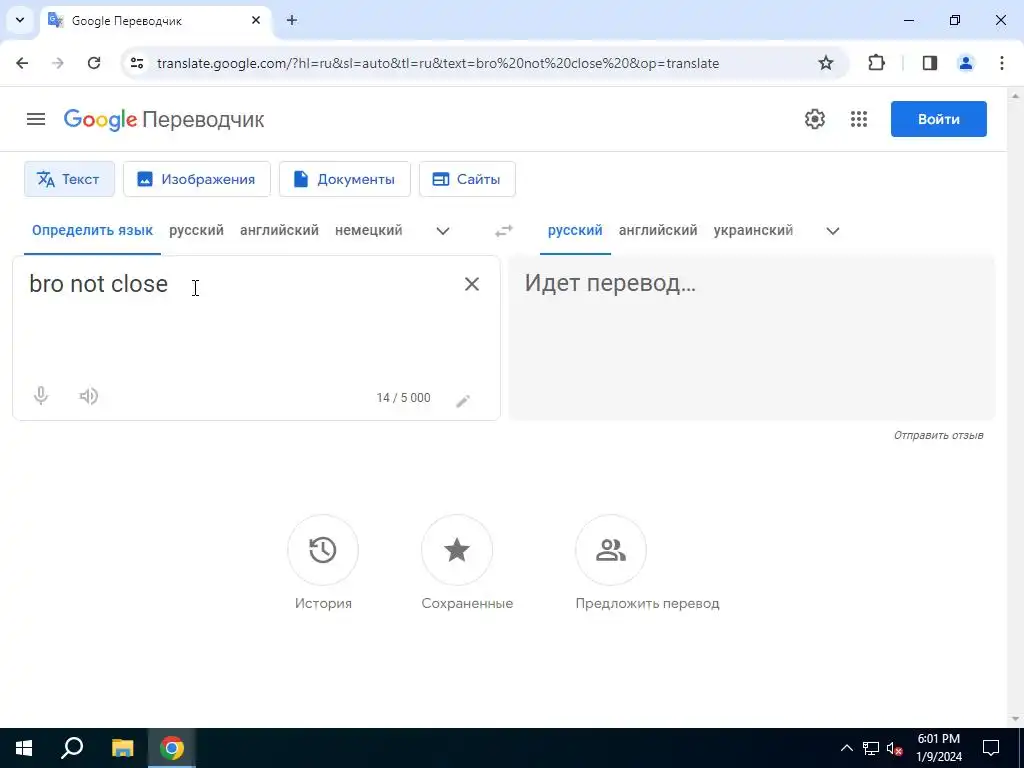Select Определить язык source option

(x=92, y=231)
